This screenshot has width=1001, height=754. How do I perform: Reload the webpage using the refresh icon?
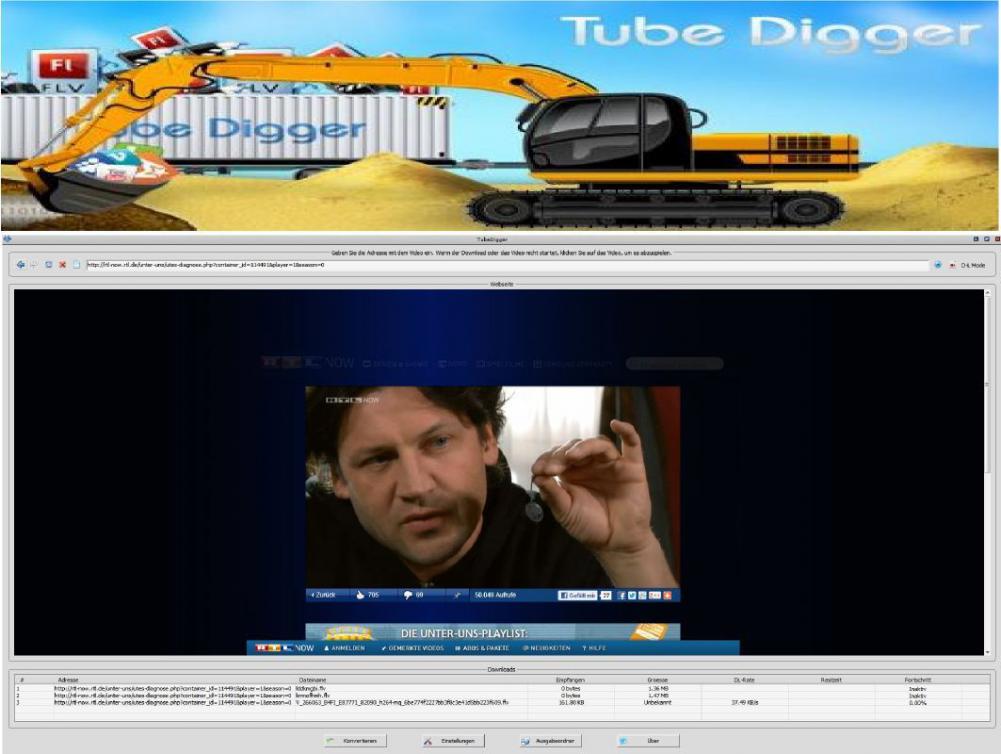click(x=49, y=267)
